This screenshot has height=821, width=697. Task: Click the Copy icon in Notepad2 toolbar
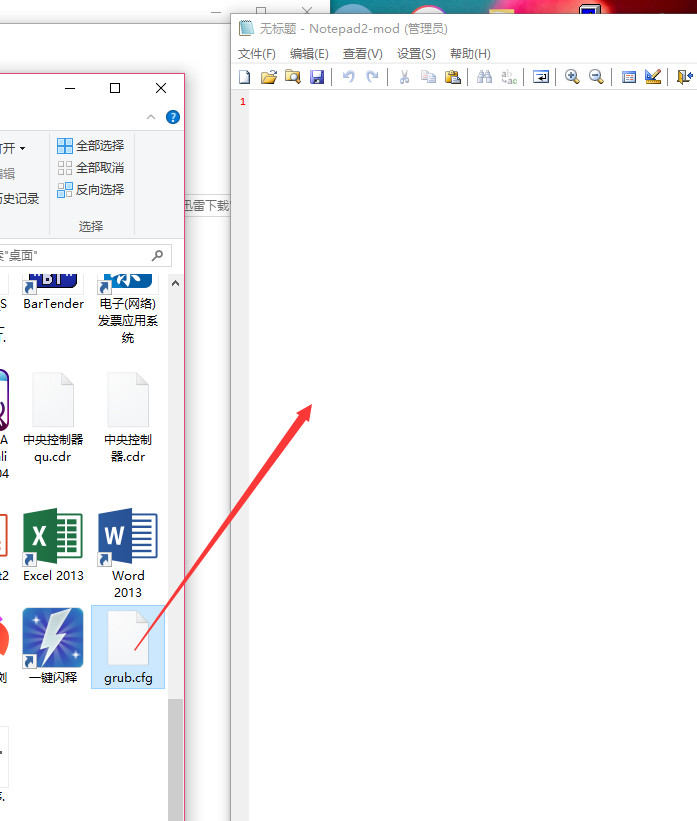[x=428, y=77]
